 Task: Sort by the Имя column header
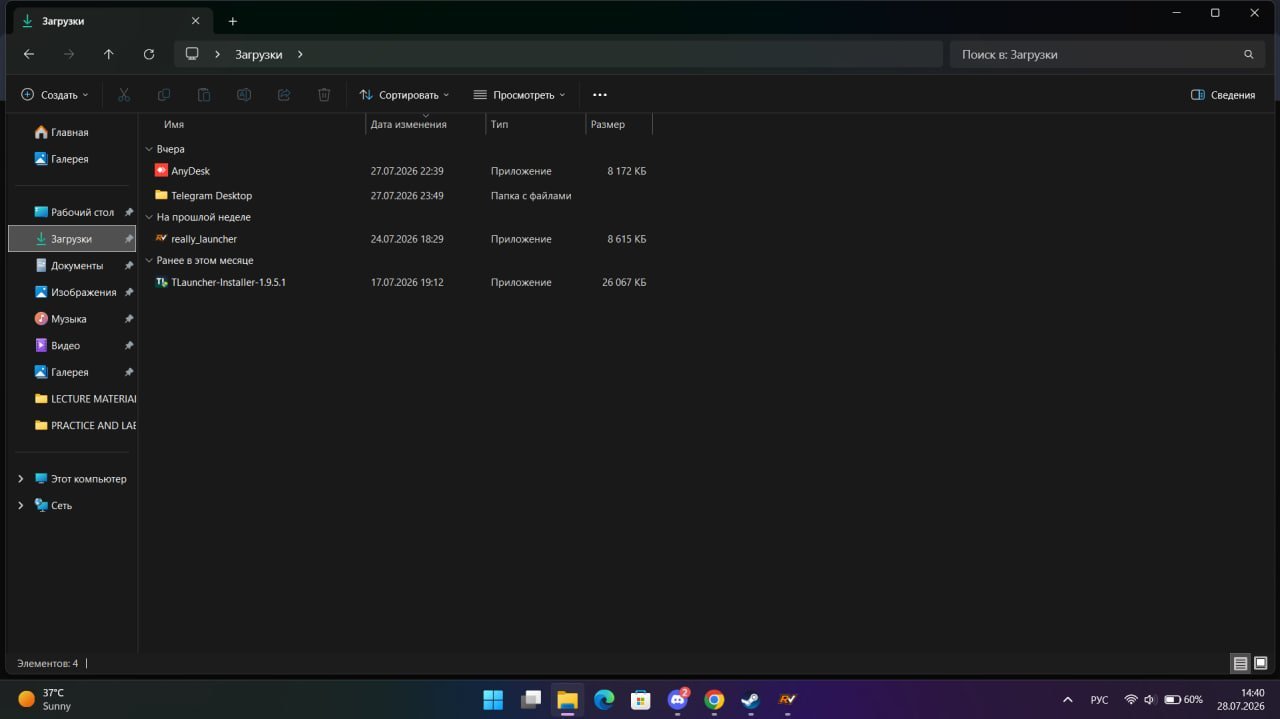point(174,125)
